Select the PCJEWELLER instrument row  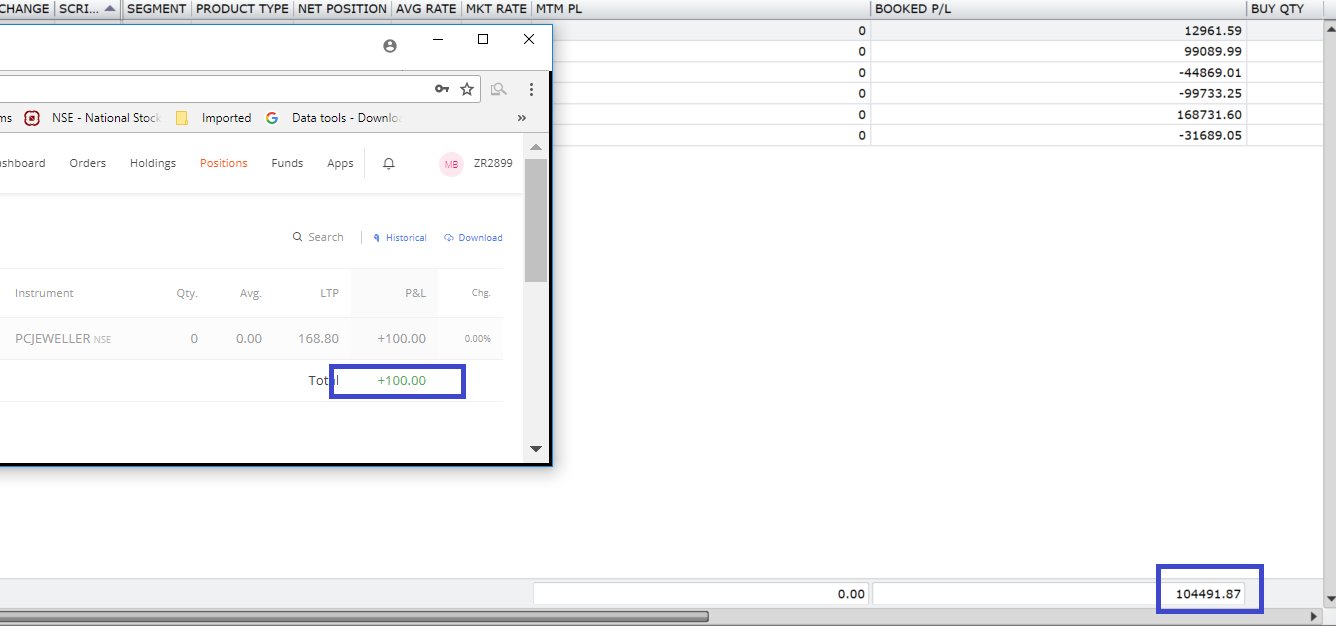pos(251,339)
